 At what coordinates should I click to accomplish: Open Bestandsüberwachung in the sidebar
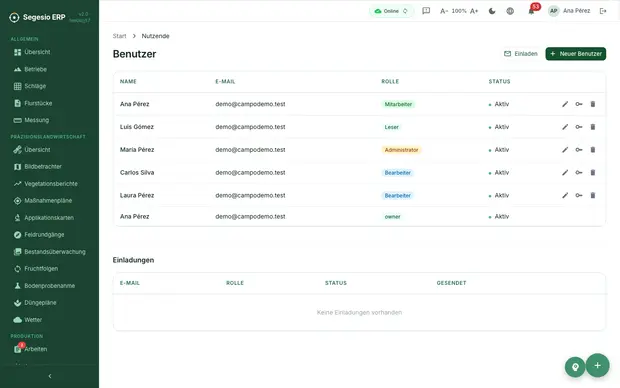tap(49, 252)
